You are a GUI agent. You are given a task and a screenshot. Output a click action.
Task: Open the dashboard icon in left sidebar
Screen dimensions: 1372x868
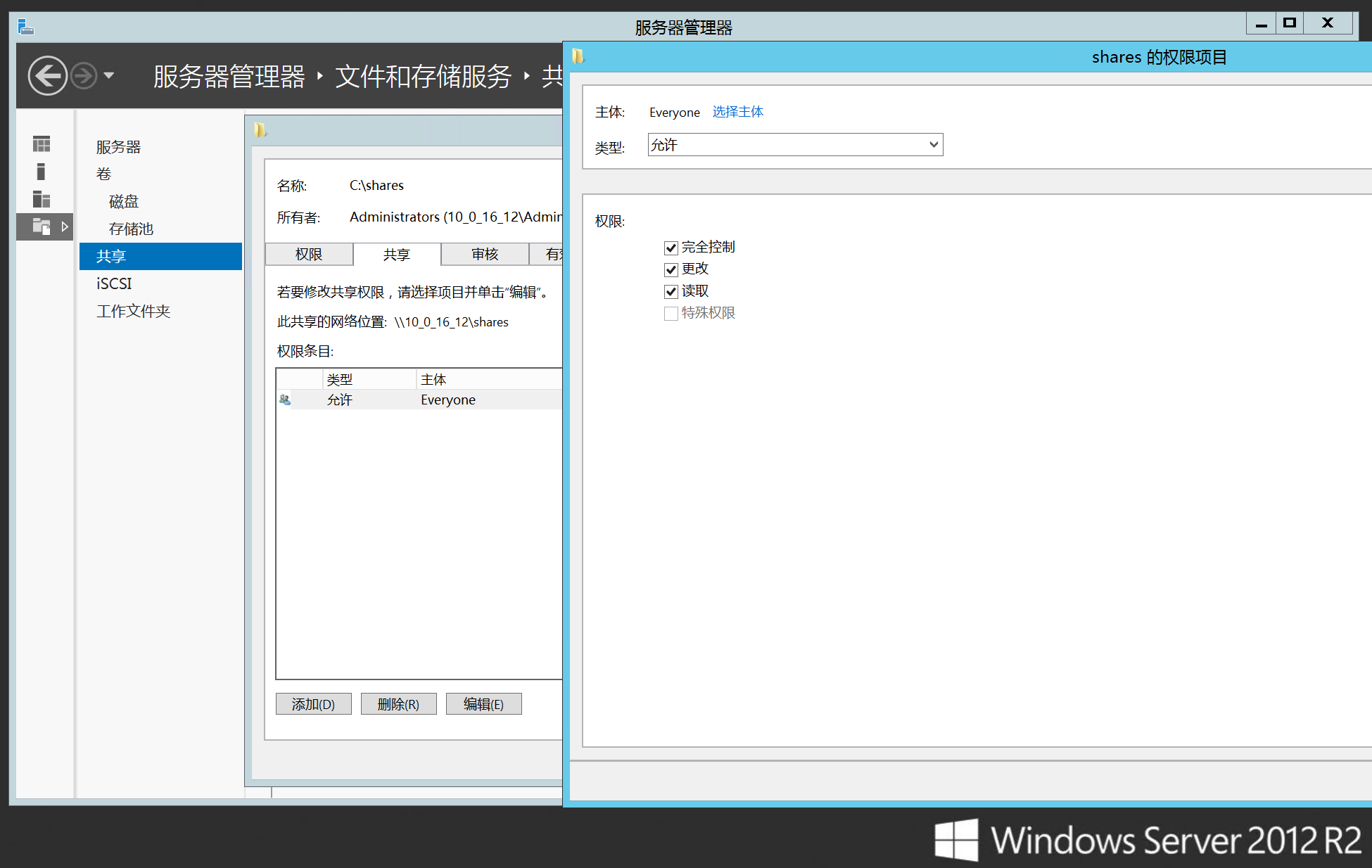click(x=42, y=144)
